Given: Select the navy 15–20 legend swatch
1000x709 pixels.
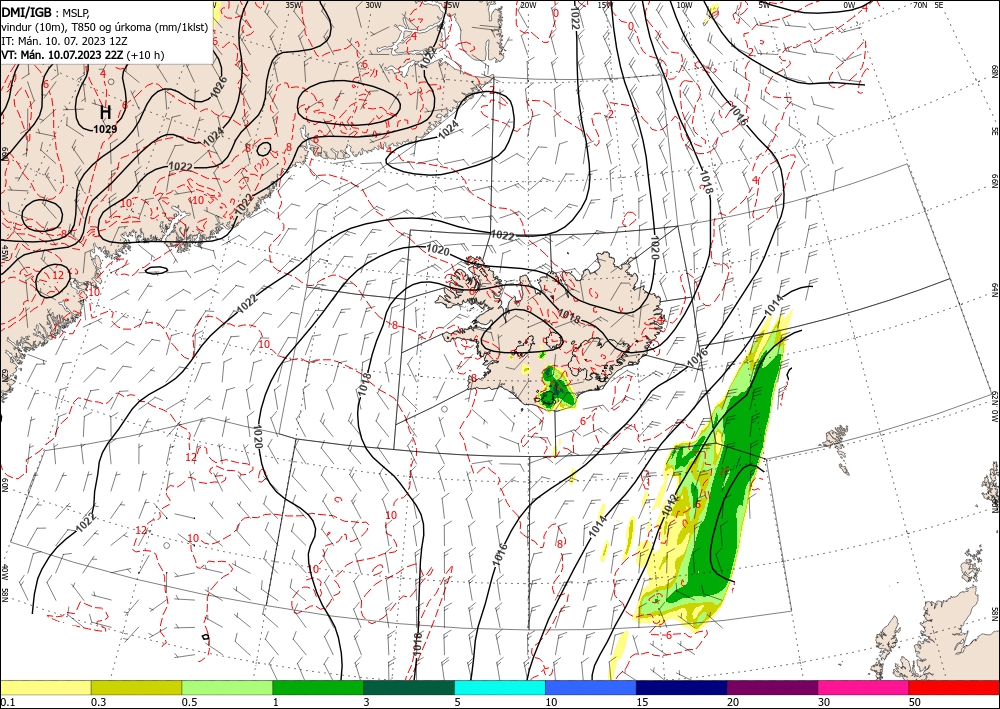Looking at the screenshot, I should (682, 687).
